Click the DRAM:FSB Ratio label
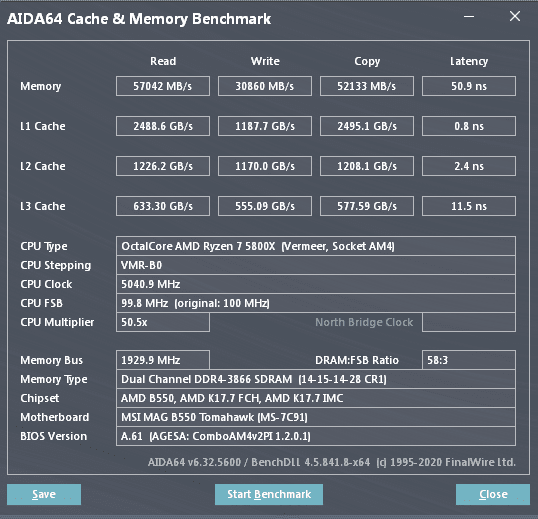Screen dimensions: 538x519 tap(357, 360)
